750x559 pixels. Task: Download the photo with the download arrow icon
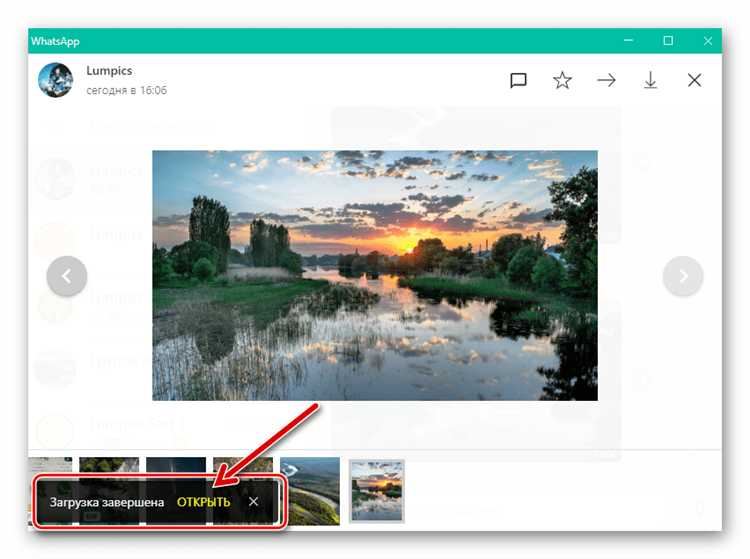pos(650,80)
